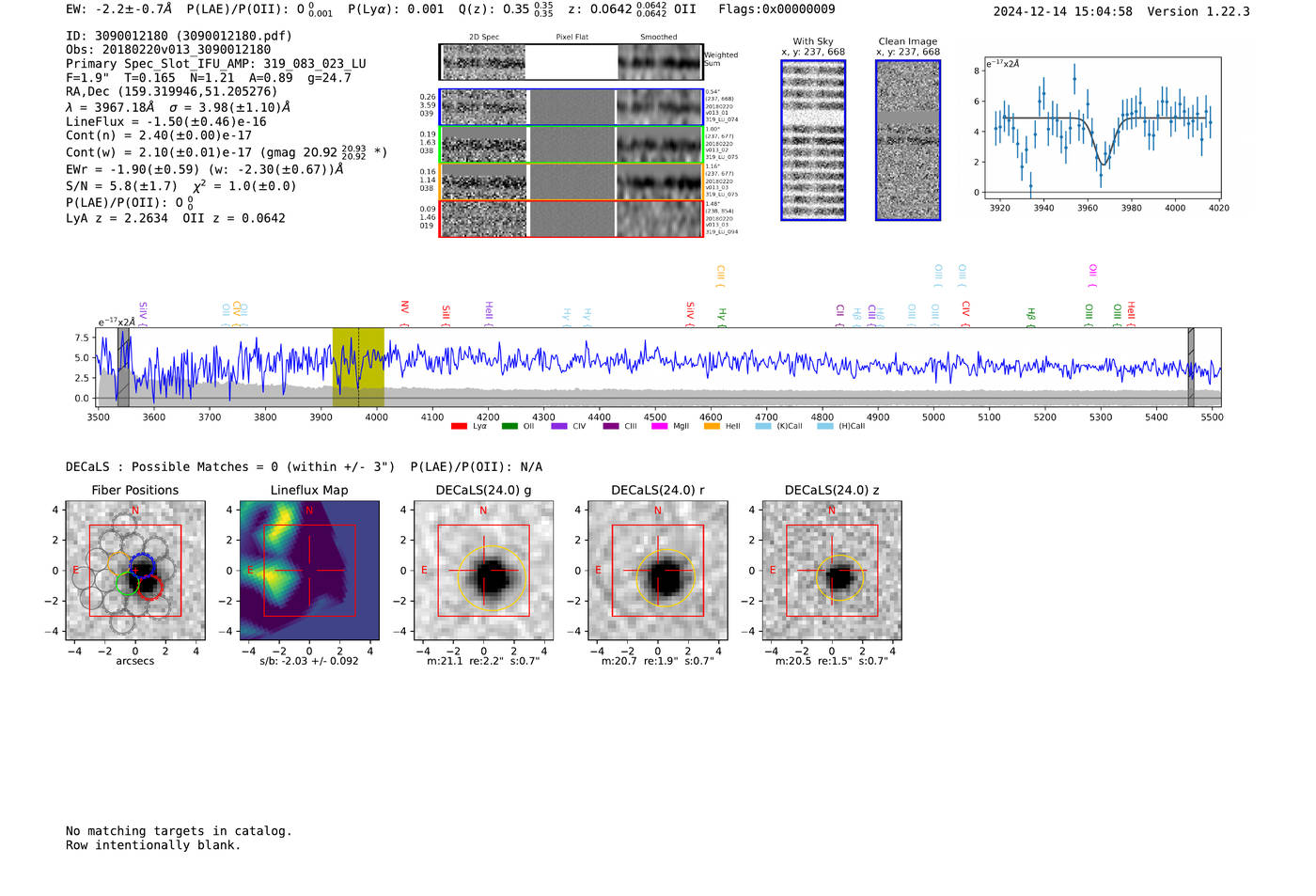
Task: Click the yellow highlighted band in spectrum
Action: 358,367
